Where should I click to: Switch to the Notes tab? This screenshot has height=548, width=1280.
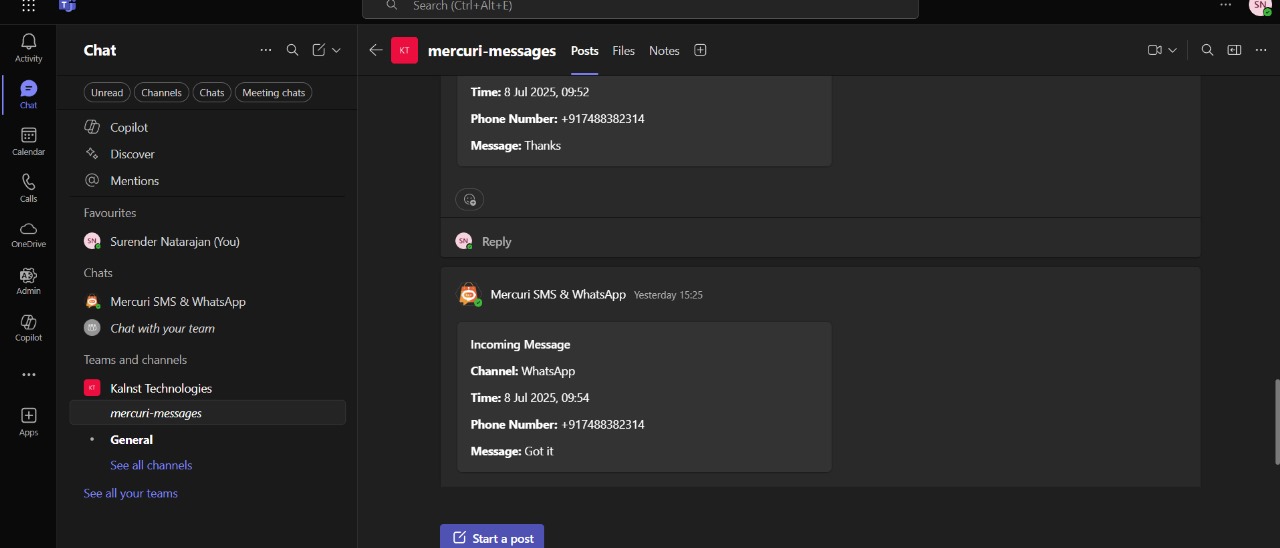pyautogui.click(x=664, y=51)
